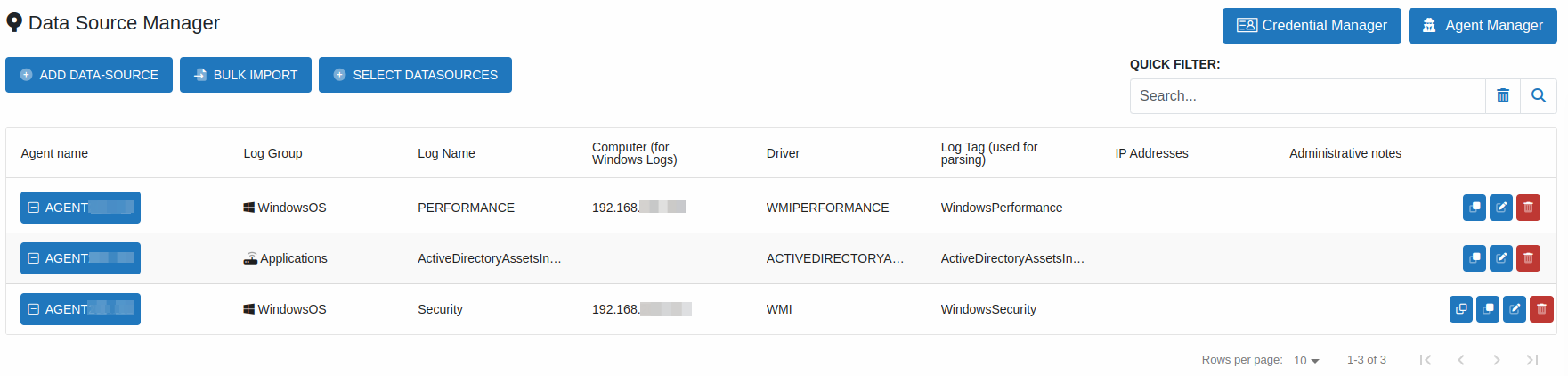The image size is (1568, 376).
Task: Delete the PERFORMANCE data source row
Action: (1528, 208)
